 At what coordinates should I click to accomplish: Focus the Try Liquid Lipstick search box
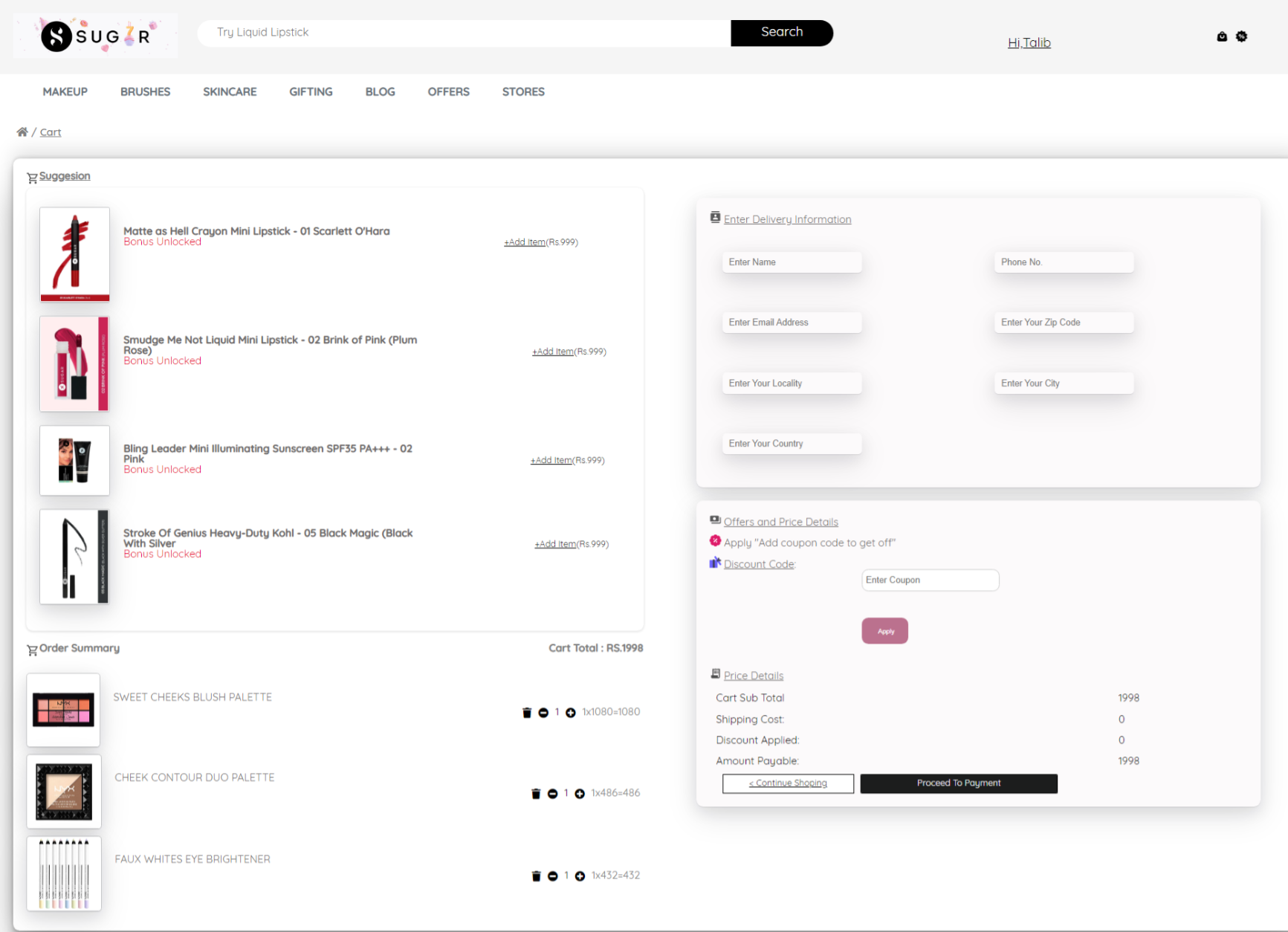point(465,33)
